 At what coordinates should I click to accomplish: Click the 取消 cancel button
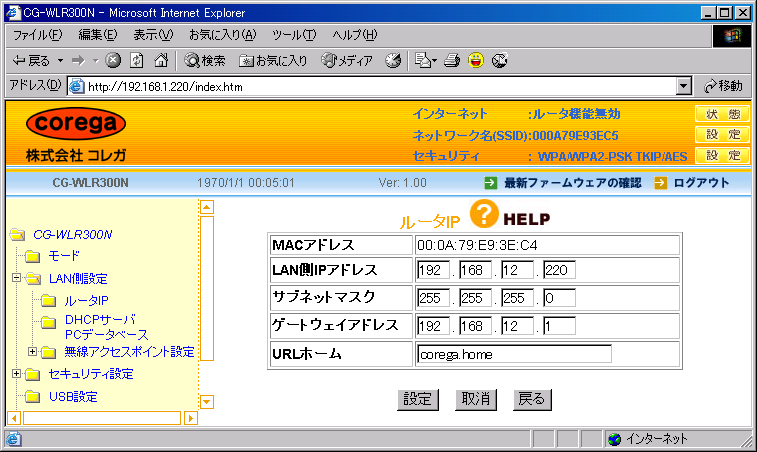[x=476, y=400]
